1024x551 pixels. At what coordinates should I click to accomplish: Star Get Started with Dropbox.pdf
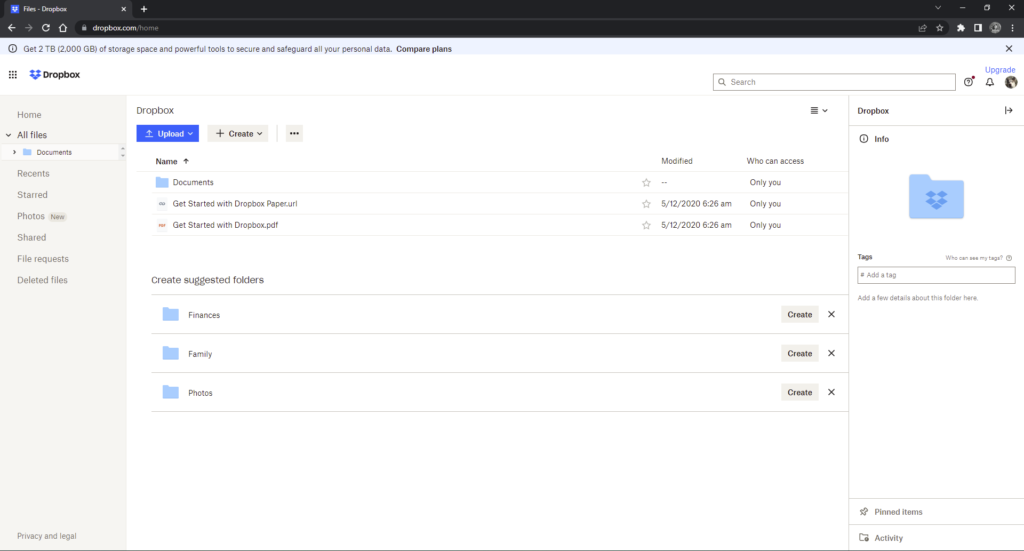click(646, 225)
